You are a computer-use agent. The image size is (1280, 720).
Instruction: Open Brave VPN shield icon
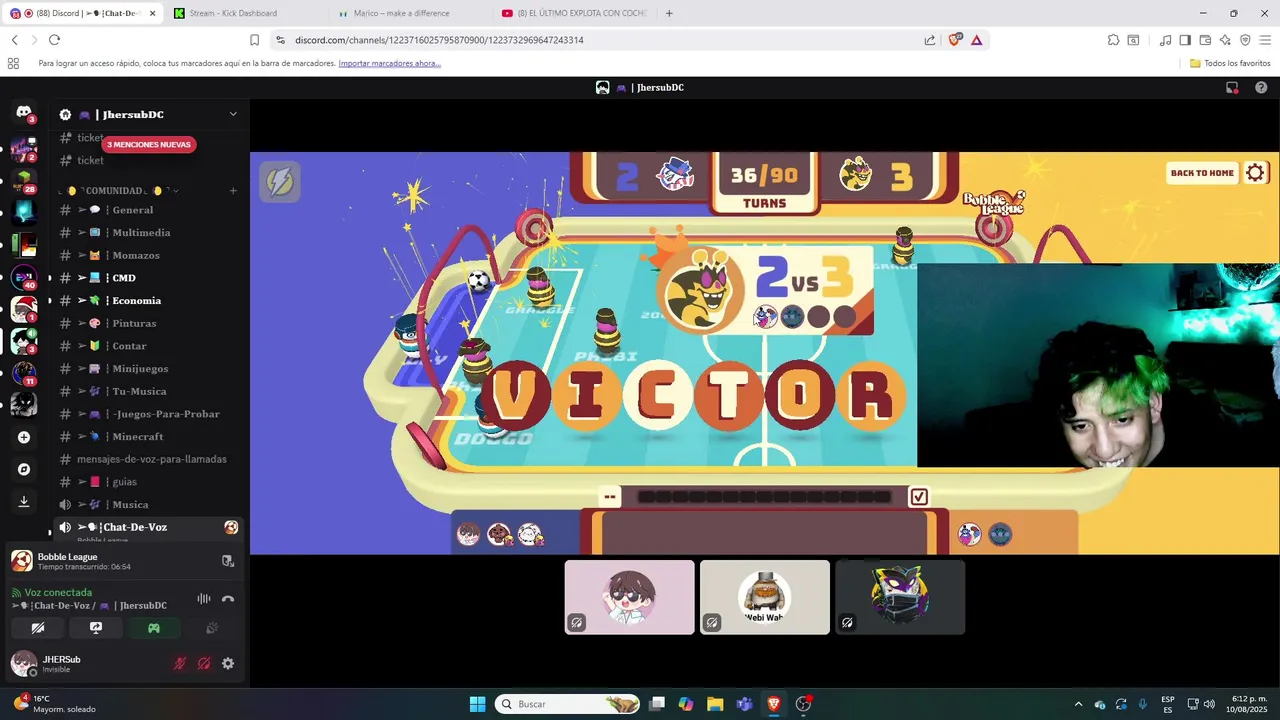pos(1245,40)
